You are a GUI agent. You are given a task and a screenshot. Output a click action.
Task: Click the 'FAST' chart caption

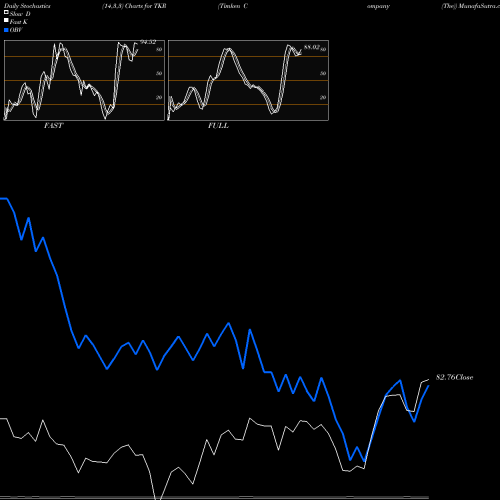[x=53, y=126]
